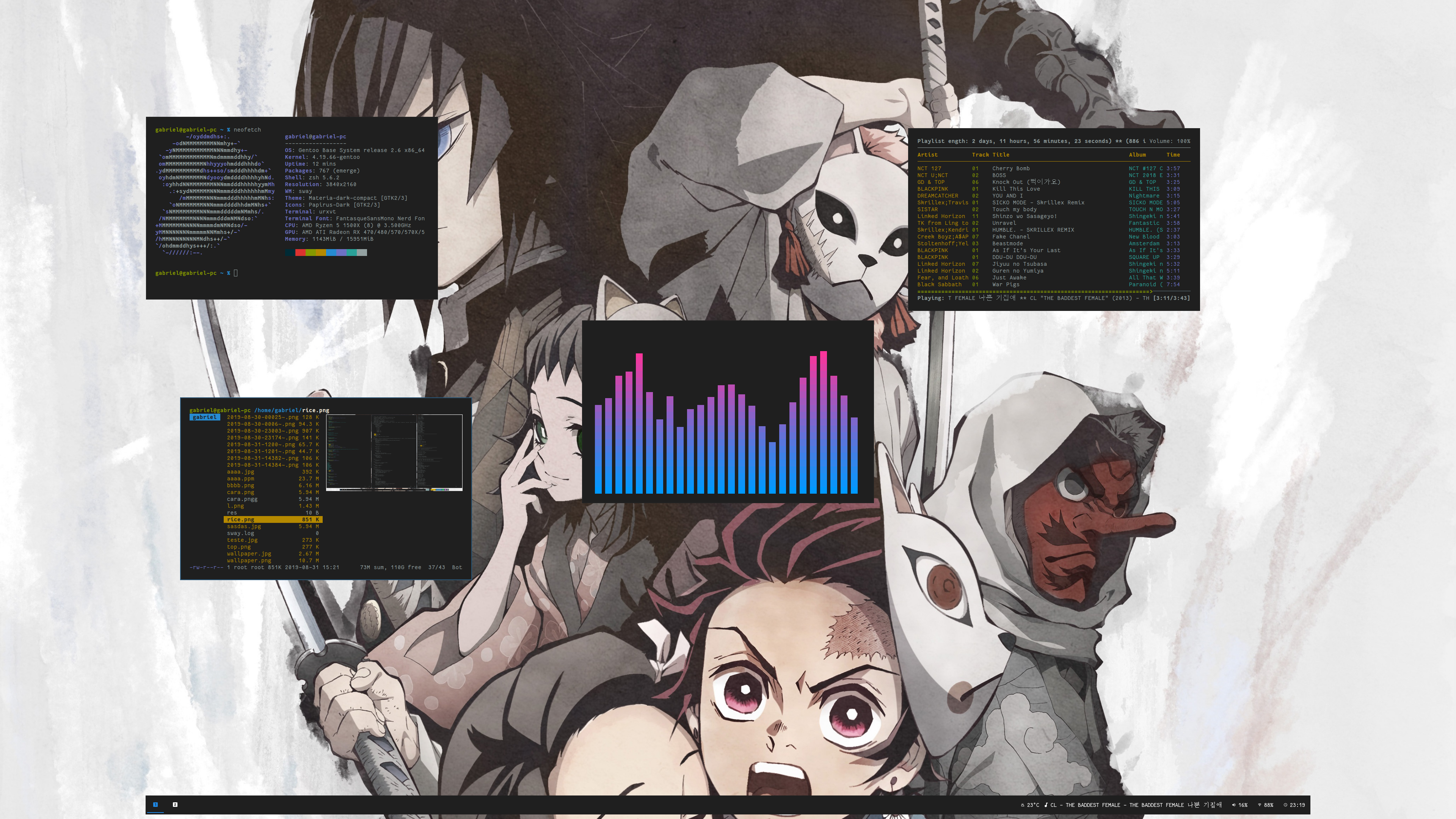Click the volume speaker icon in bar

1233,805
